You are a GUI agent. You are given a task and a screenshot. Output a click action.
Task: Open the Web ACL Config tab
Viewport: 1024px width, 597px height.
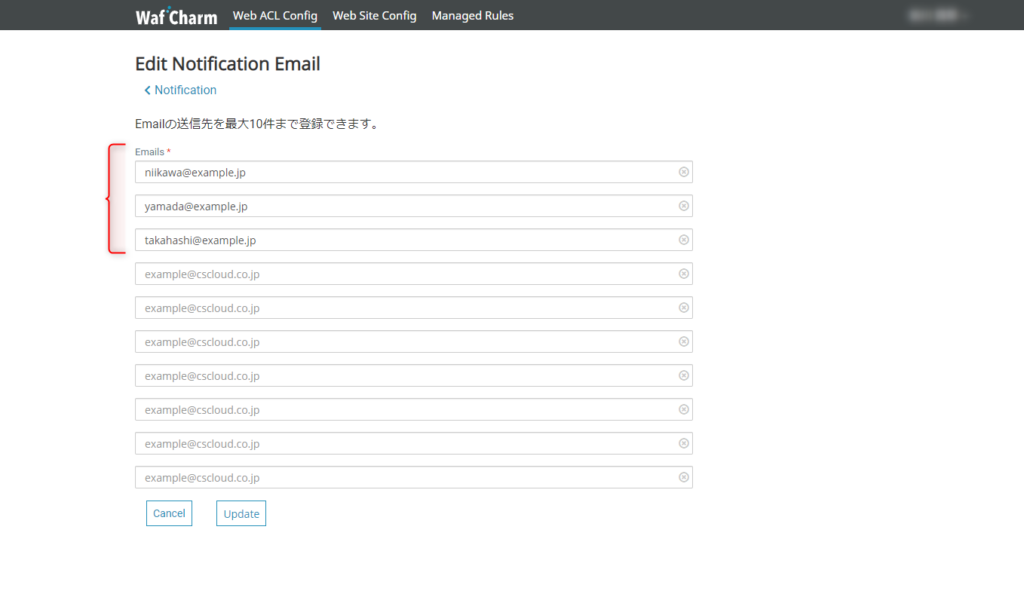pyautogui.click(x=275, y=16)
